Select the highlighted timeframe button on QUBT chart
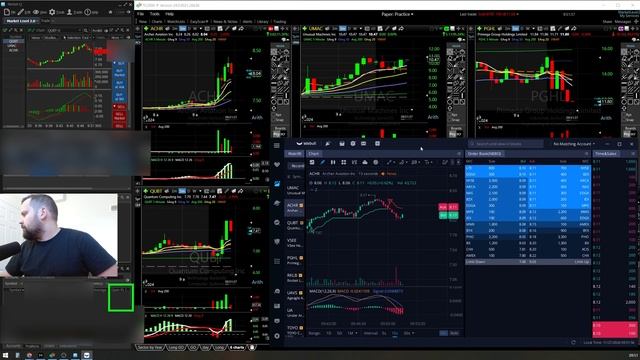This screenshot has width=640, height=360. [182, 191]
